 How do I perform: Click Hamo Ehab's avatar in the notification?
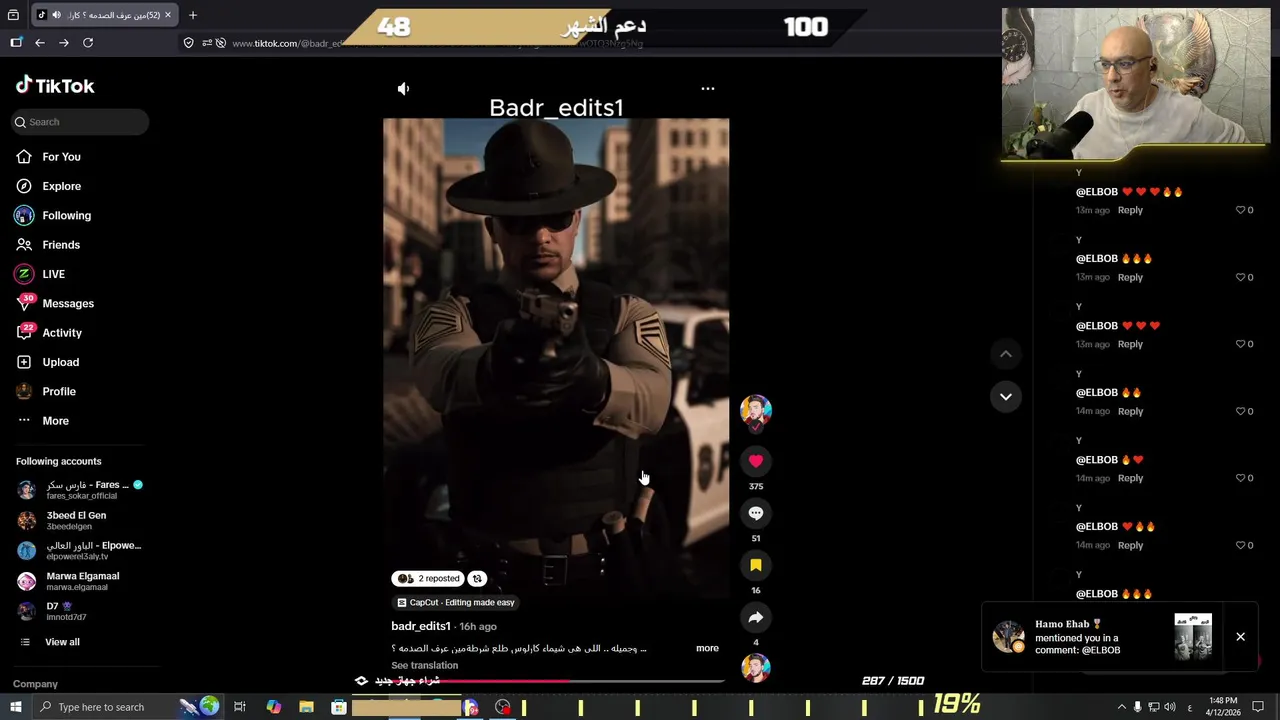[x=1008, y=637]
